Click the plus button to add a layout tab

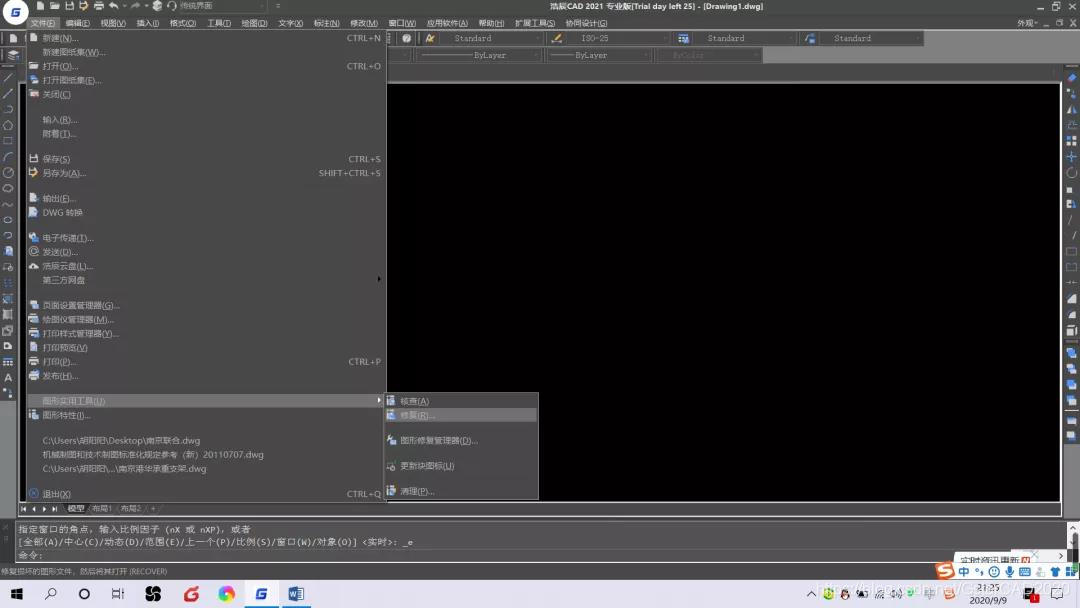153,508
